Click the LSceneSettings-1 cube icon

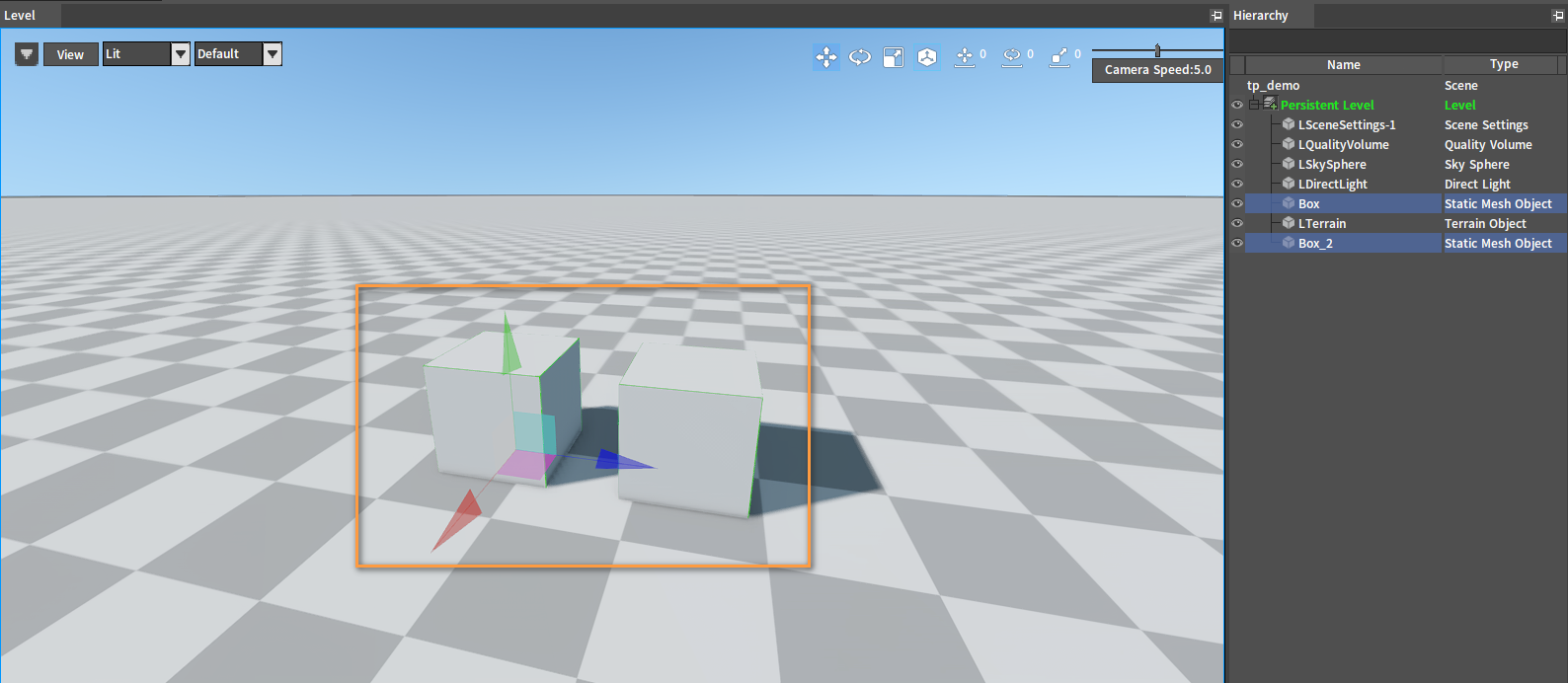(x=1289, y=124)
